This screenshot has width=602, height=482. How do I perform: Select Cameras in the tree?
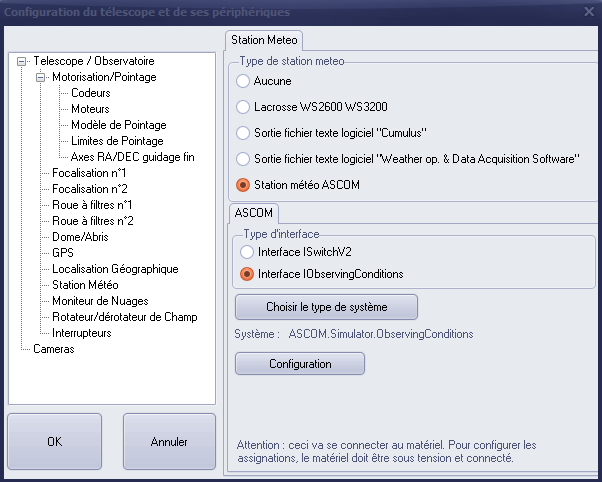(54, 349)
